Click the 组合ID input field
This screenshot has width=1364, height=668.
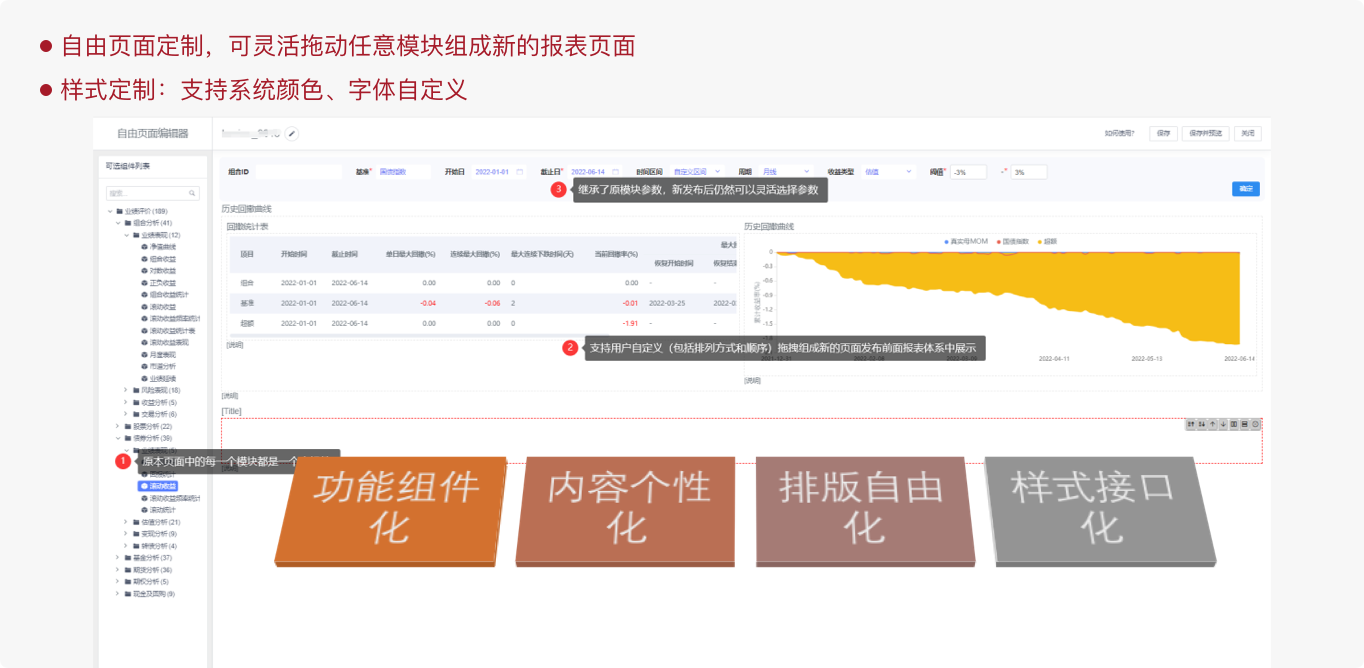point(298,172)
